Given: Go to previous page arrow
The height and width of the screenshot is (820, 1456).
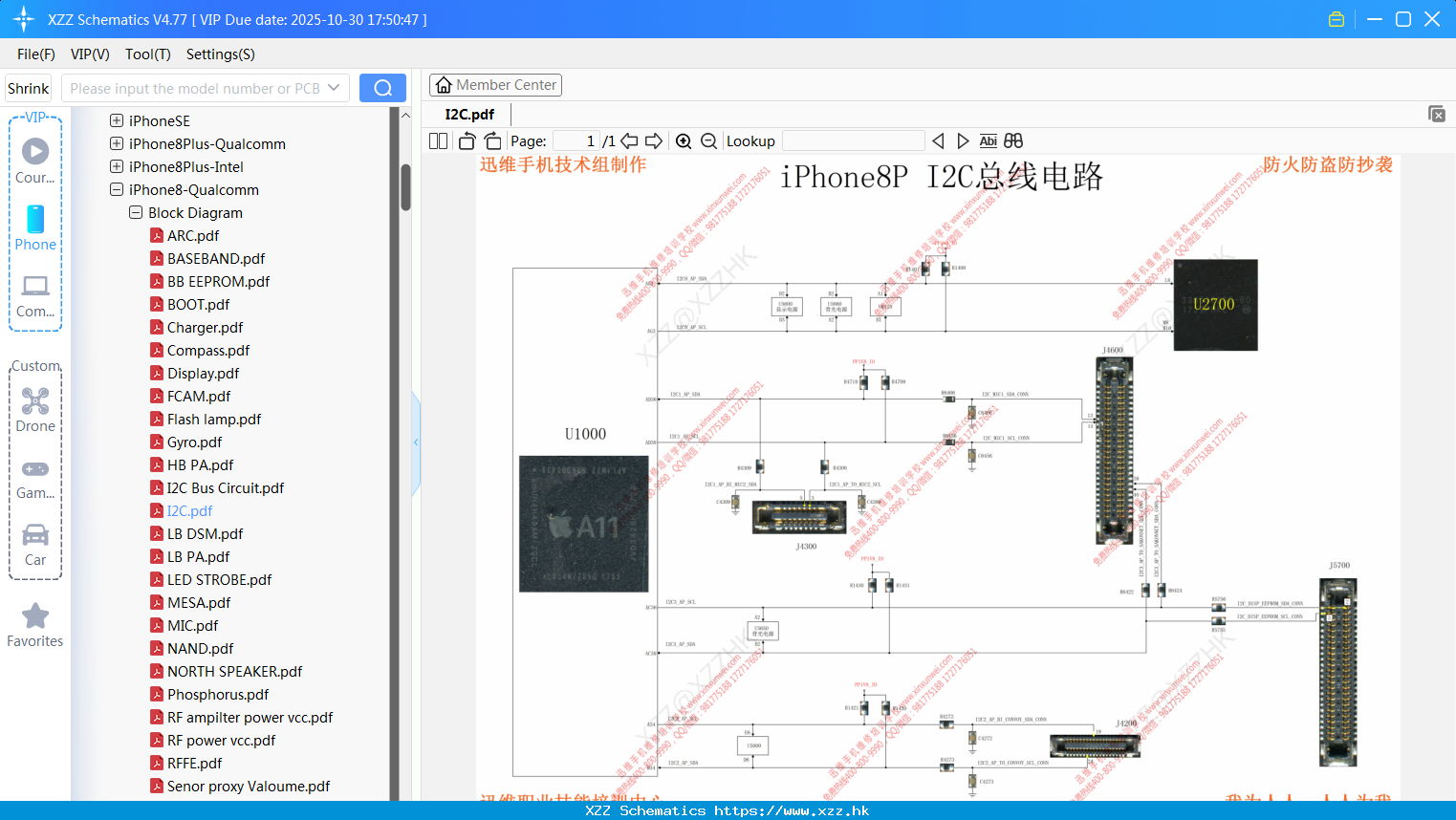Looking at the screenshot, I should point(629,140).
